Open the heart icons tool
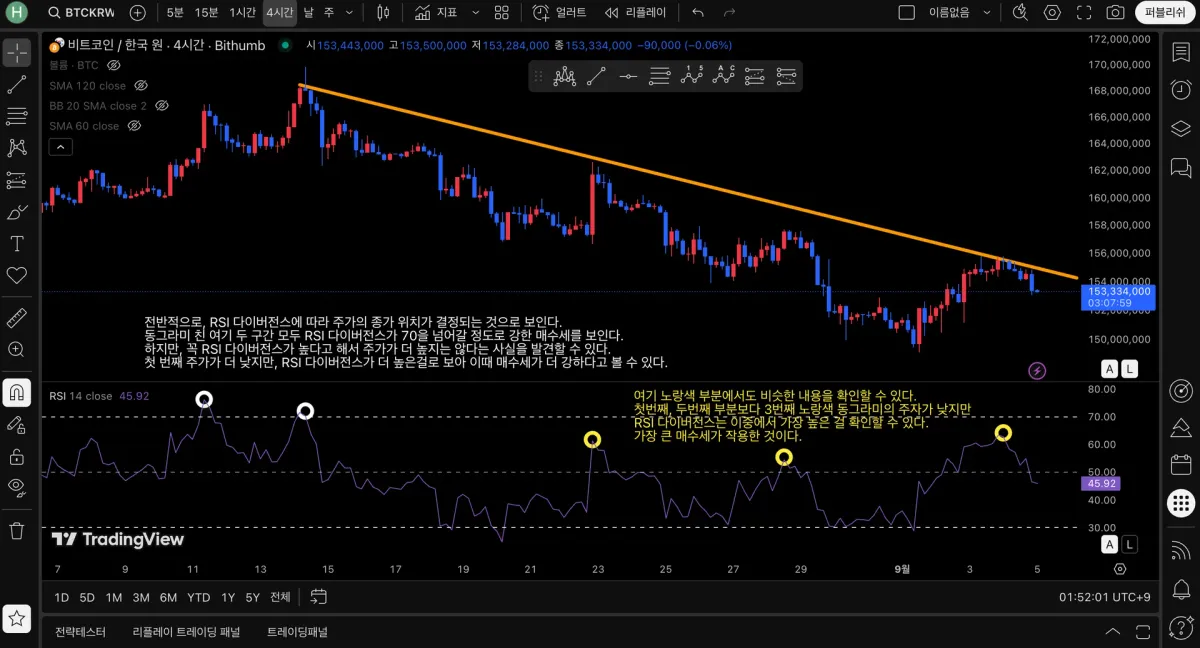Image resolution: width=1200 pixels, height=648 pixels. pos(17,275)
